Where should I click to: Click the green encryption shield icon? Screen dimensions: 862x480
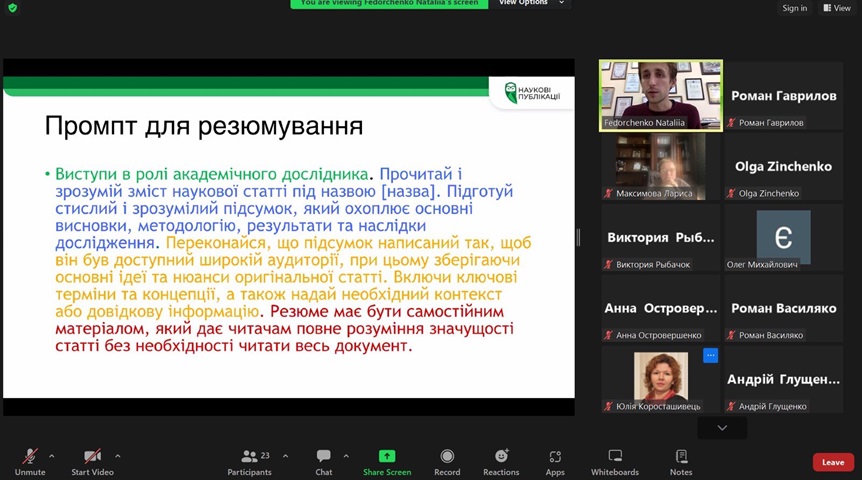point(13,8)
